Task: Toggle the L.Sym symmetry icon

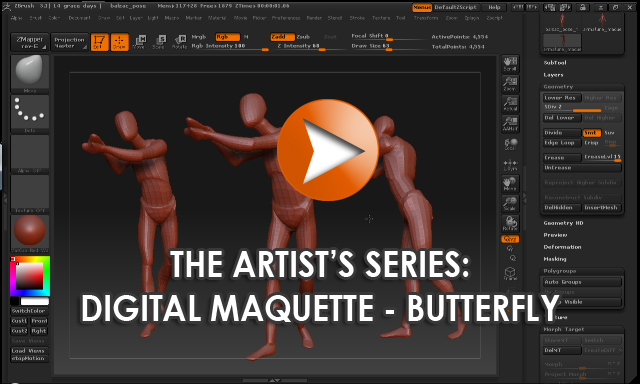Action: pos(510,164)
